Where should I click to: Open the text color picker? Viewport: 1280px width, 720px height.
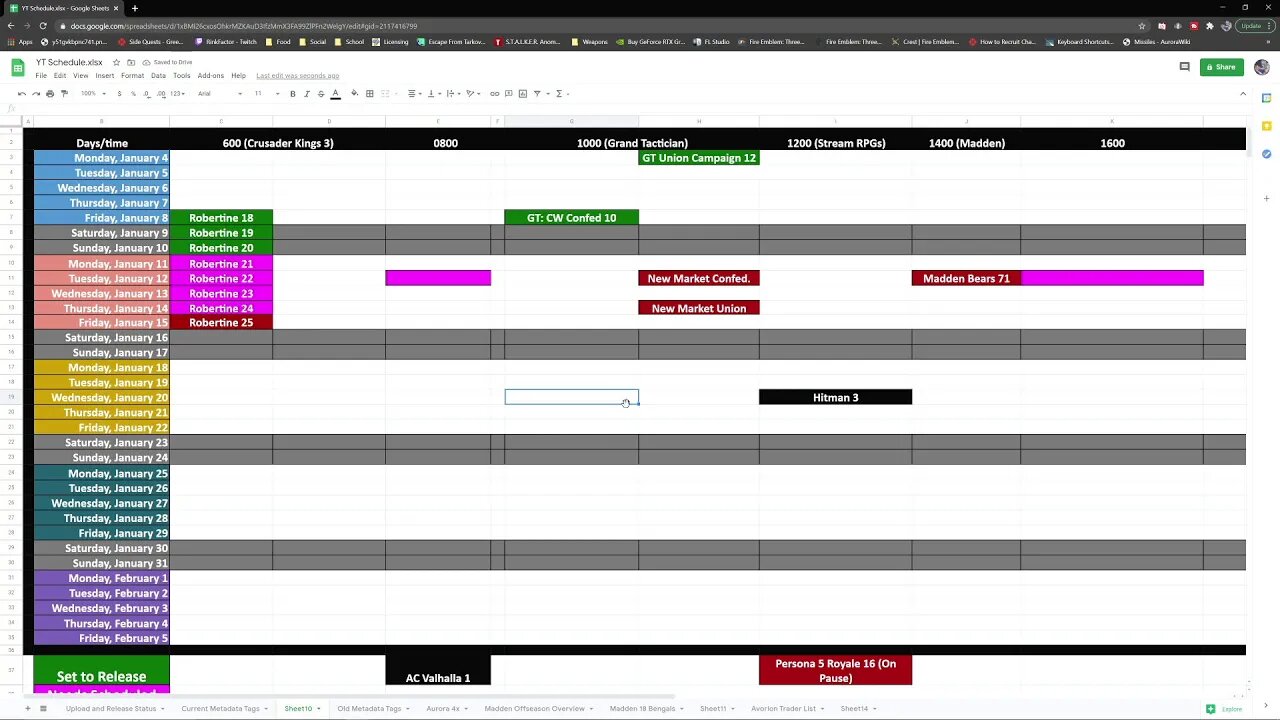(x=335, y=94)
